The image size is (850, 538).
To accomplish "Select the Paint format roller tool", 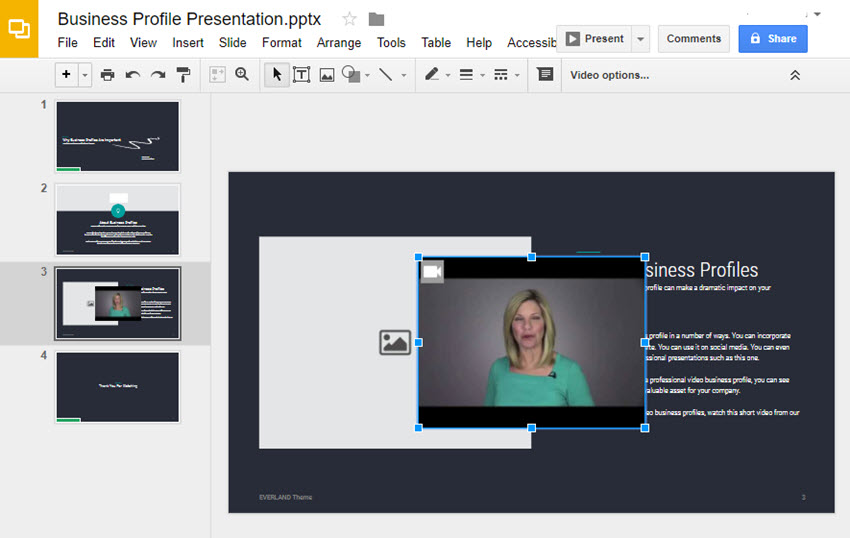I will (183, 75).
